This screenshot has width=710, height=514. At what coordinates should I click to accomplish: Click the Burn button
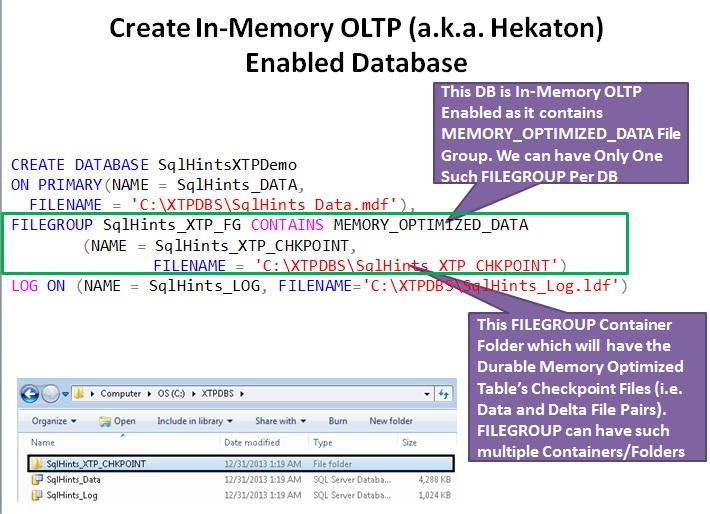(x=338, y=421)
